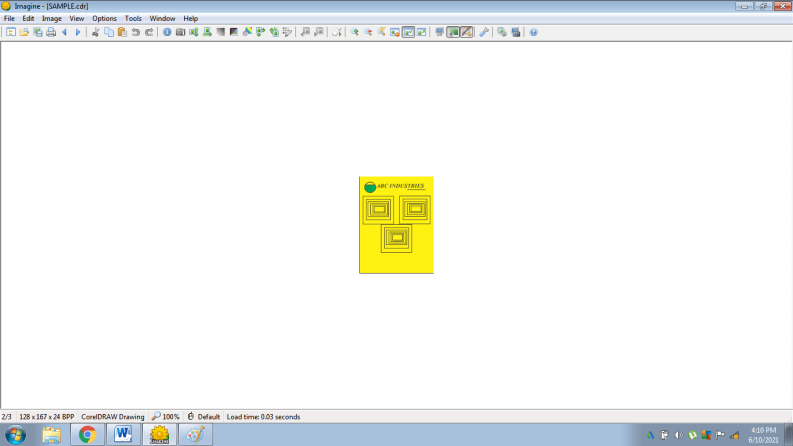Click the negative/invert colors icon

coord(234,32)
